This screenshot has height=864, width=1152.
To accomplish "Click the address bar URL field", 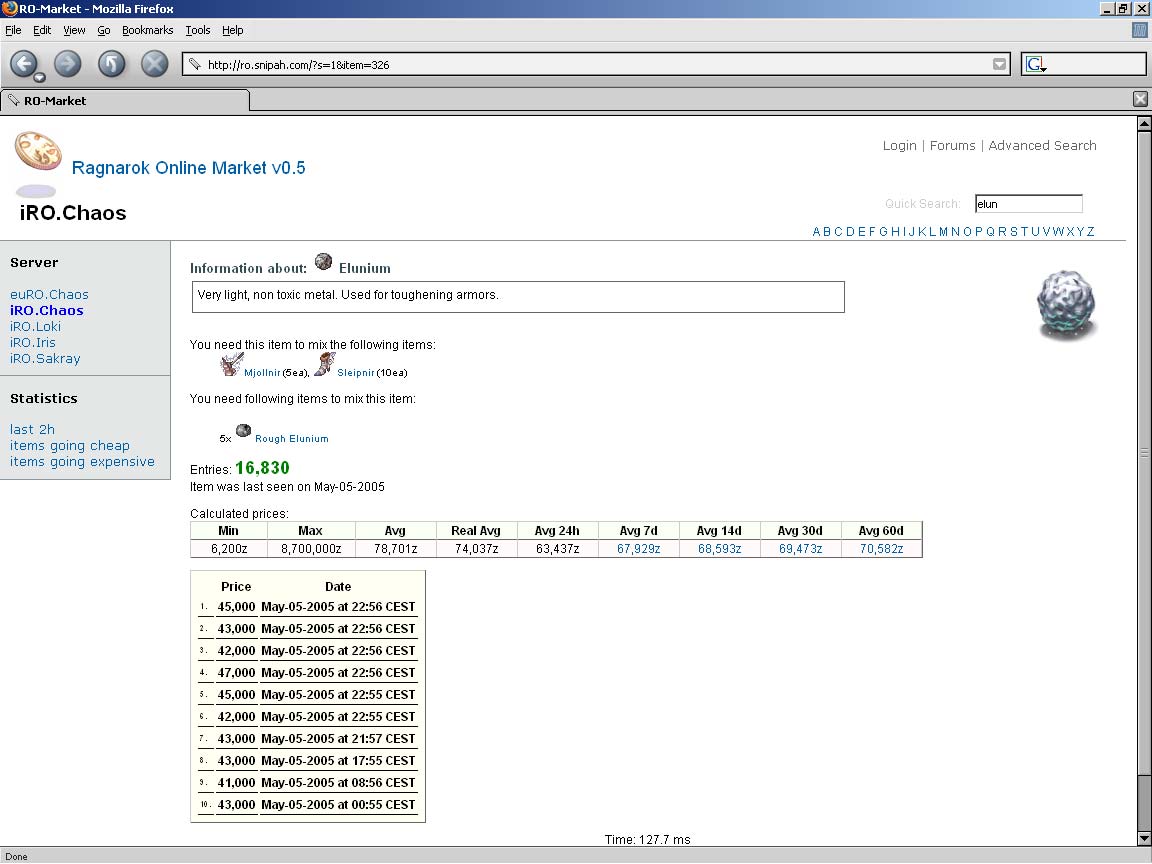I will (x=597, y=65).
